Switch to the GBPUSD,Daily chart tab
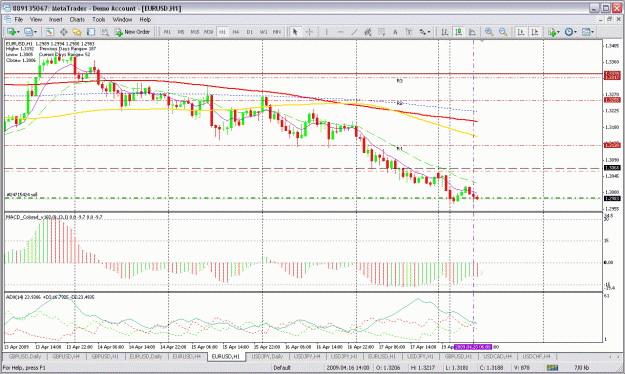 pyautogui.click(x=25, y=356)
